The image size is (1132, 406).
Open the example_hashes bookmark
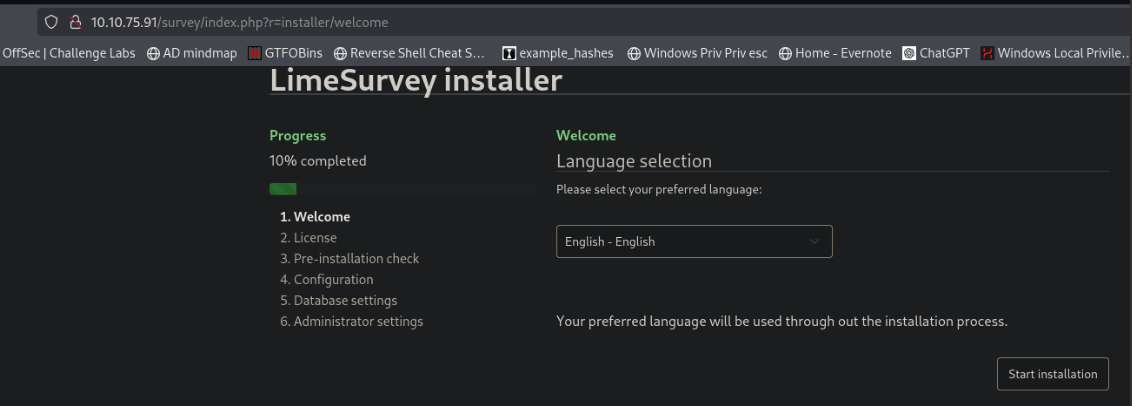pyautogui.click(x=558, y=53)
